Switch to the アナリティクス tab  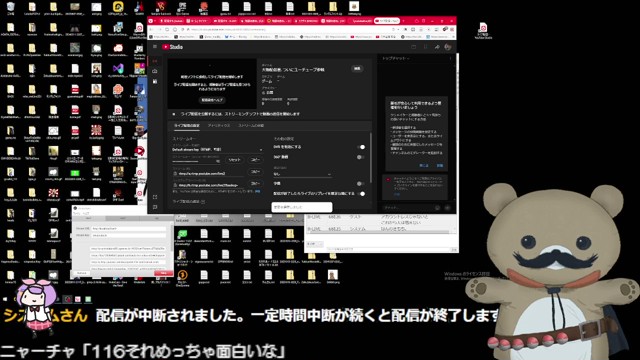[x=219, y=126]
